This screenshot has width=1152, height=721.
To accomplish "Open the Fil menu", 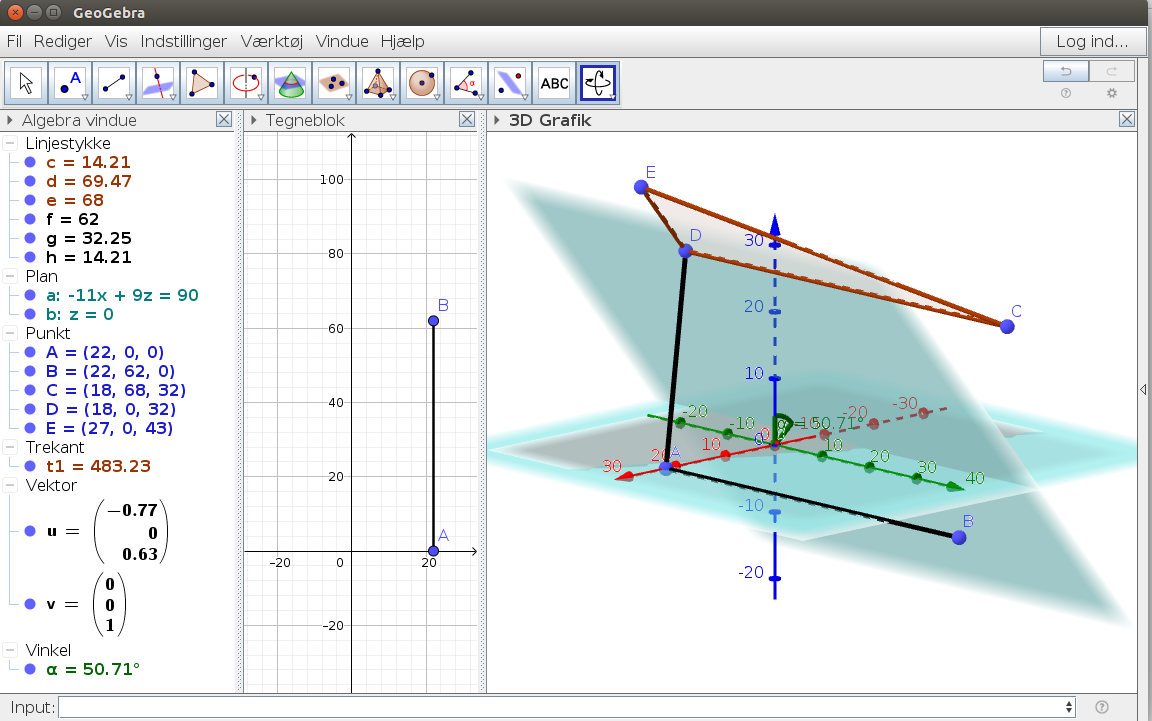I will 14,41.
